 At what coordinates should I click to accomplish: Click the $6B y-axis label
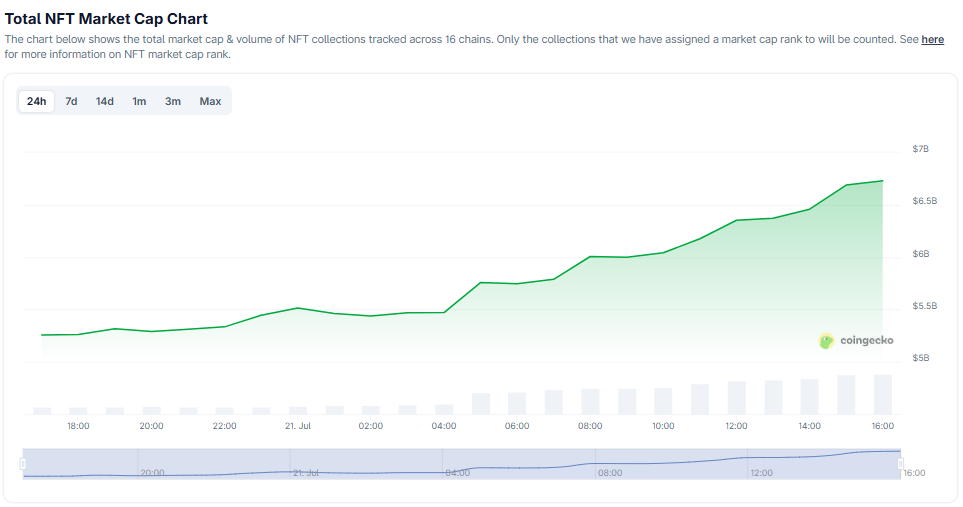pyautogui.click(x=921, y=254)
